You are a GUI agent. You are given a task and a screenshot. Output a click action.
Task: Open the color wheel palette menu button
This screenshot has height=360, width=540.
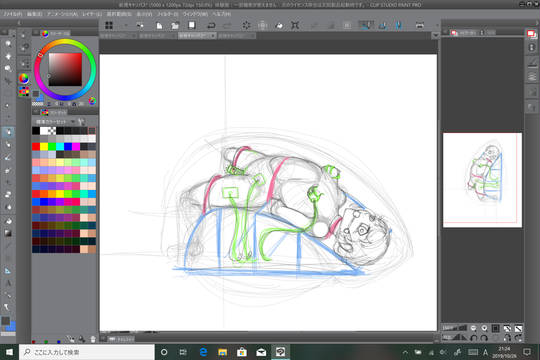coord(36,33)
